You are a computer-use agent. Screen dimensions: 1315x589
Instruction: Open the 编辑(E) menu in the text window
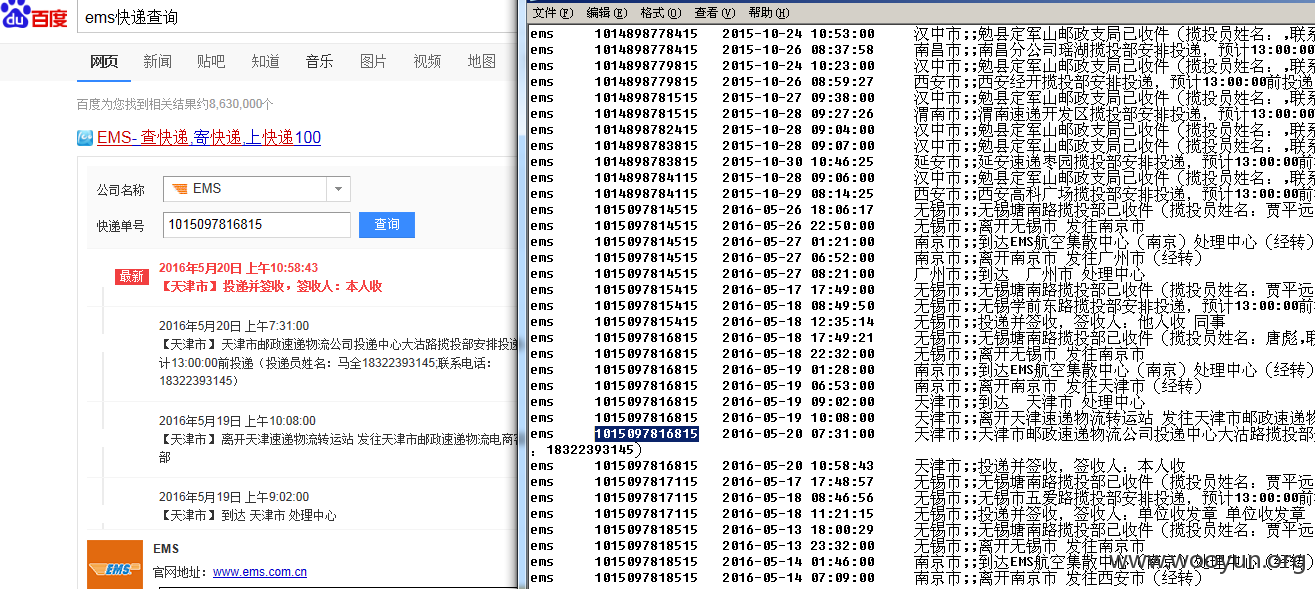coord(606,13)
